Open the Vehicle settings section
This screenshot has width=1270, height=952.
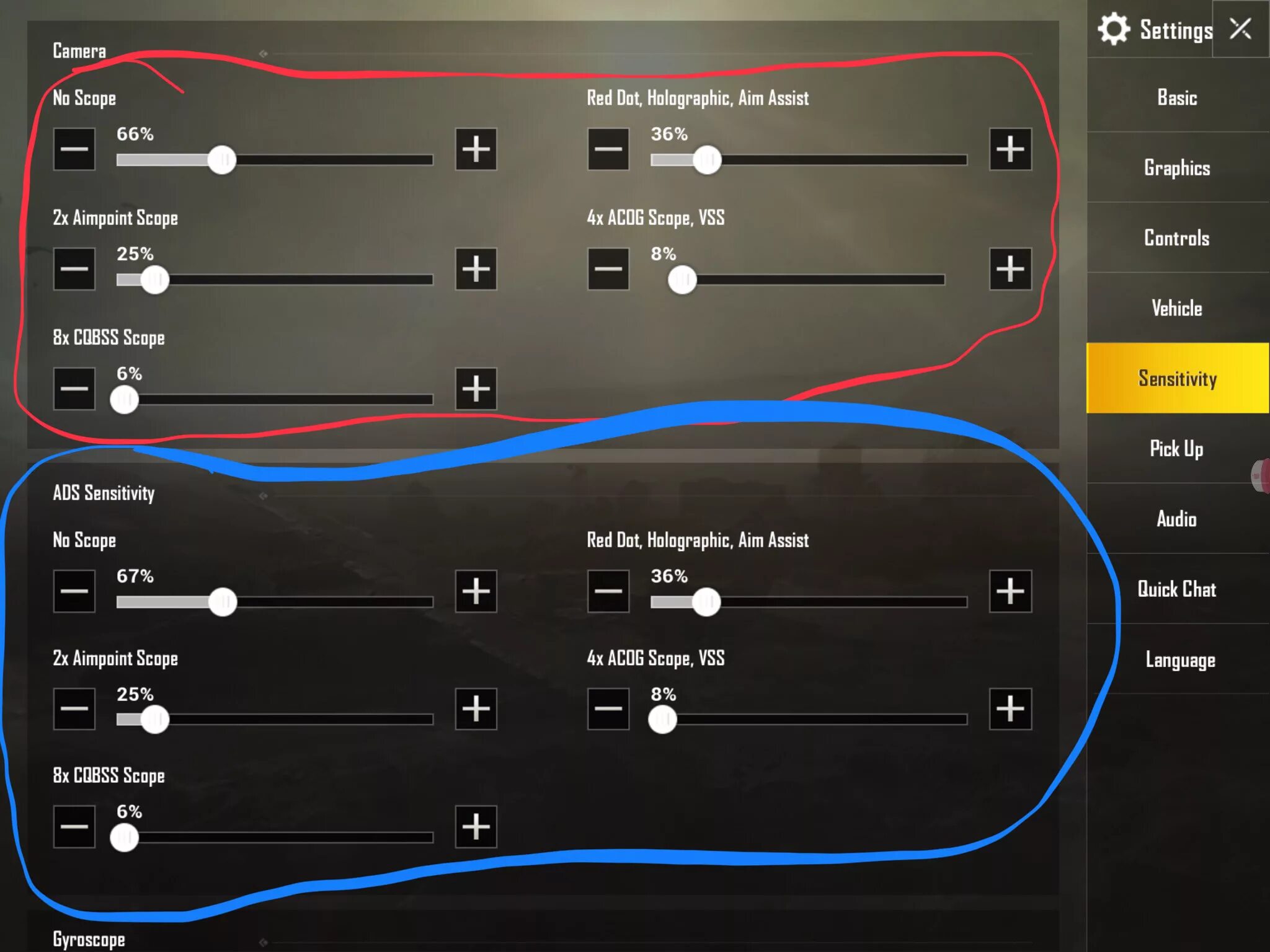pyautogui.click(x=1175, y=308)
